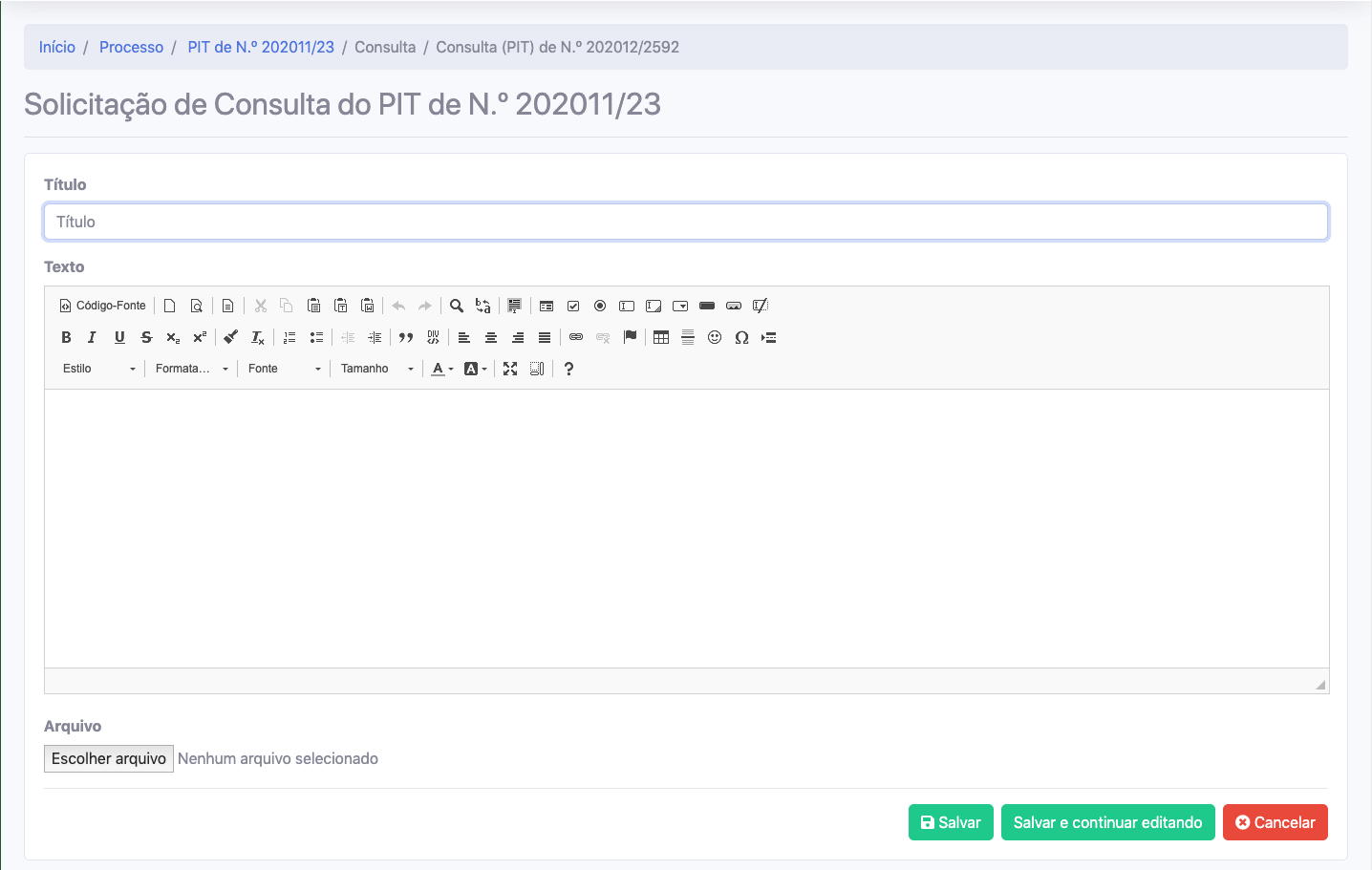Click the Salvar e continuar editando button
The height and width of the screenshot is (870, 1372).
point(1107,822)
